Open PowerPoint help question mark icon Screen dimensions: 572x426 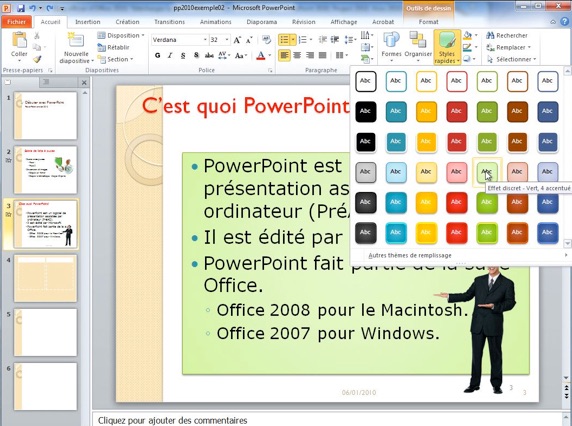click(x=565, y=22)
